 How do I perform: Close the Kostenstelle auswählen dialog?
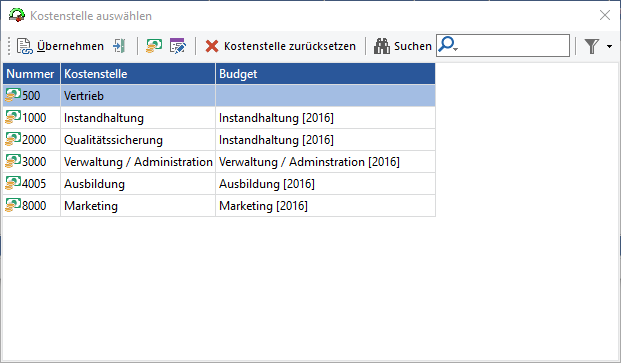point(605,15)
